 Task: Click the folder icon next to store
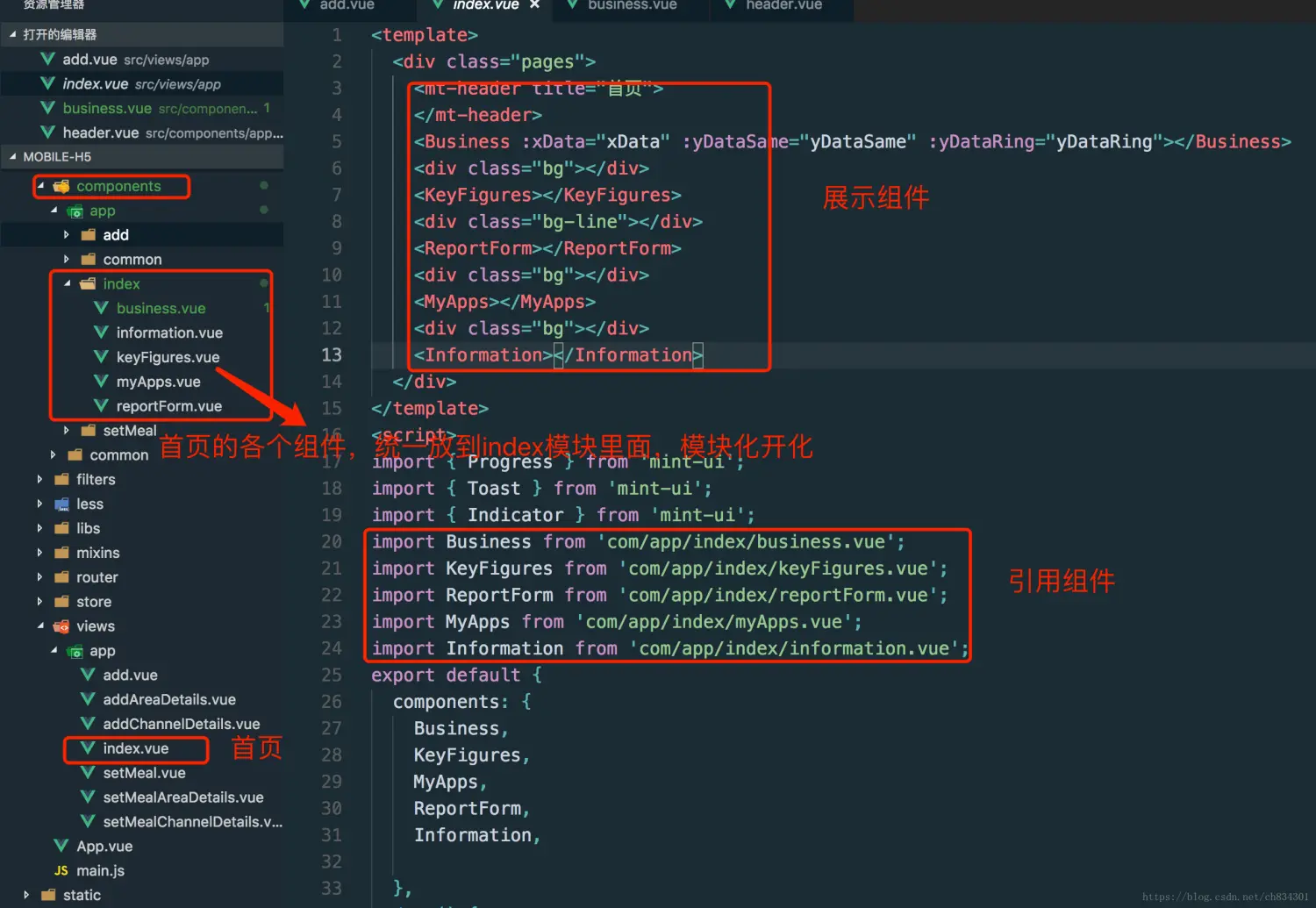tap(61, 602)
